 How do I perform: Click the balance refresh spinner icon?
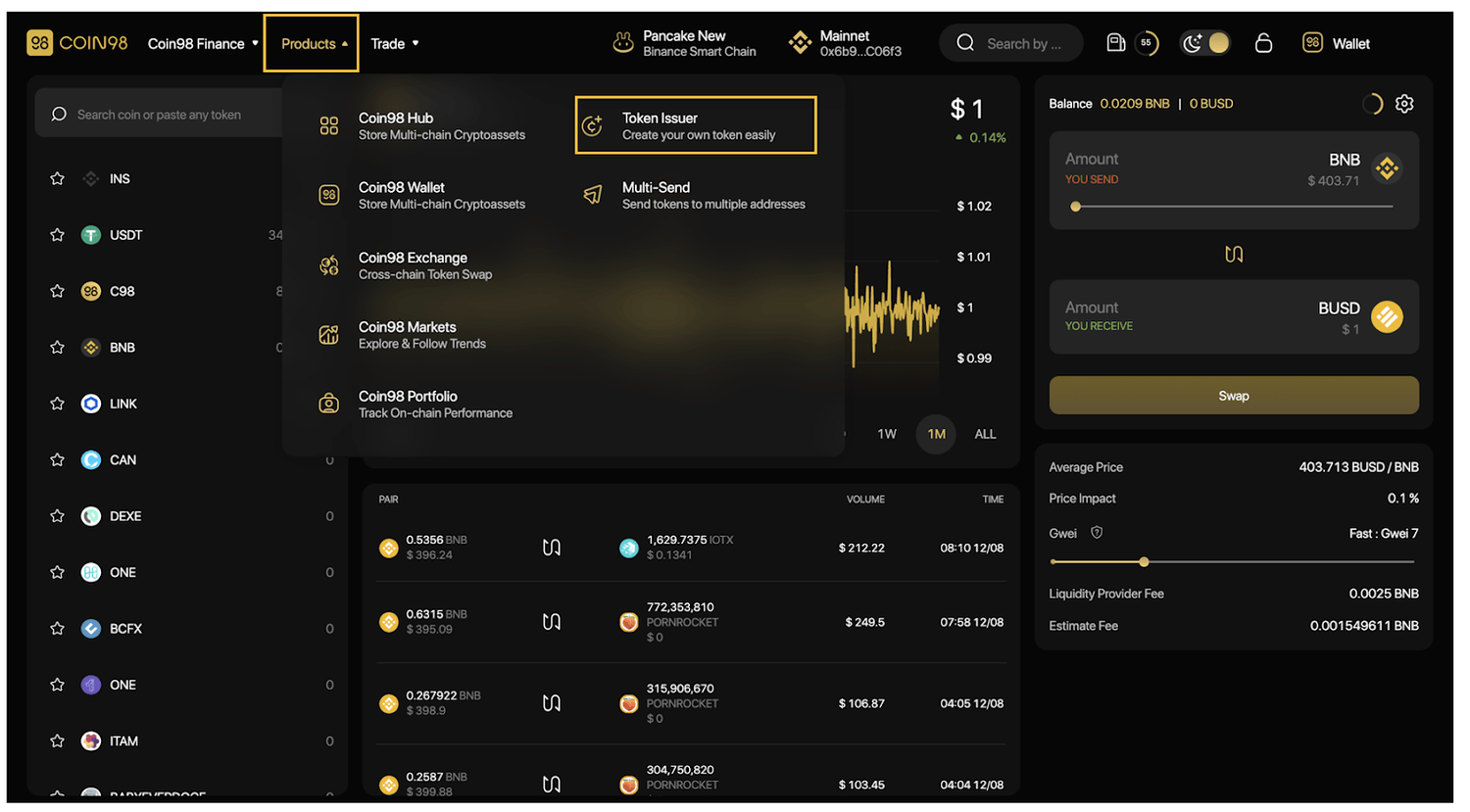1372,104
